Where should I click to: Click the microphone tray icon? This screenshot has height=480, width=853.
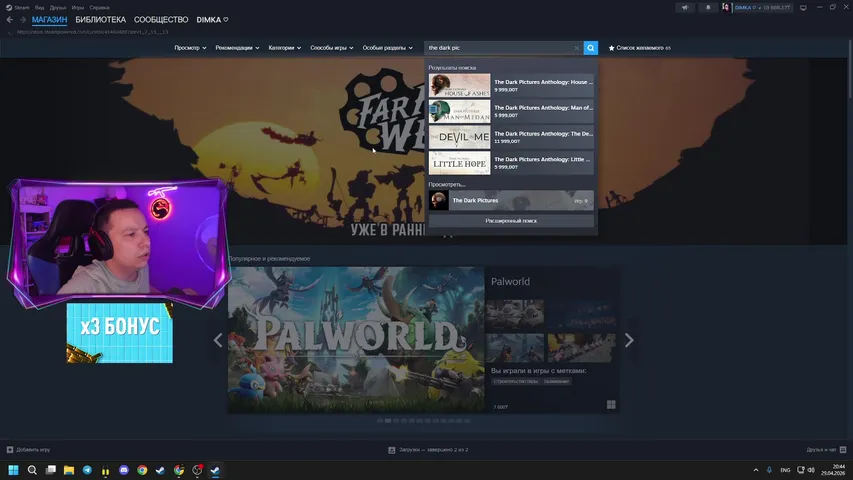(769, 470)
